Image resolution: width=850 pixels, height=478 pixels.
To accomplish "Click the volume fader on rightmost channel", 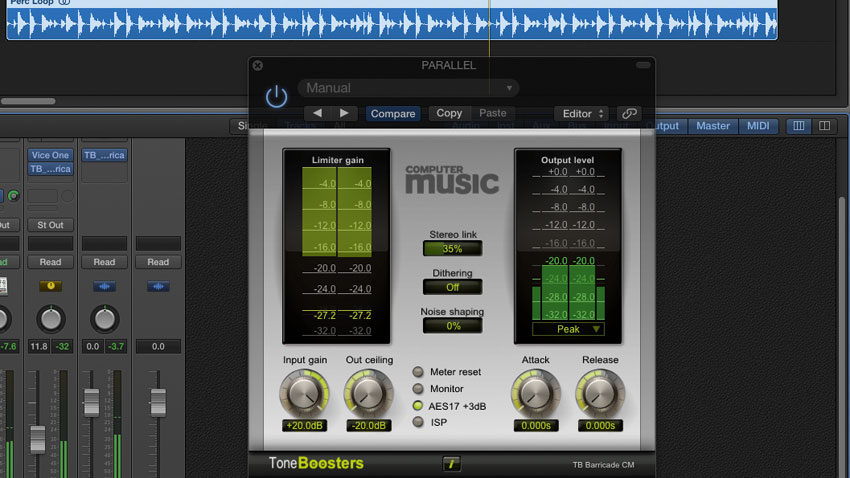I will 158,402.
